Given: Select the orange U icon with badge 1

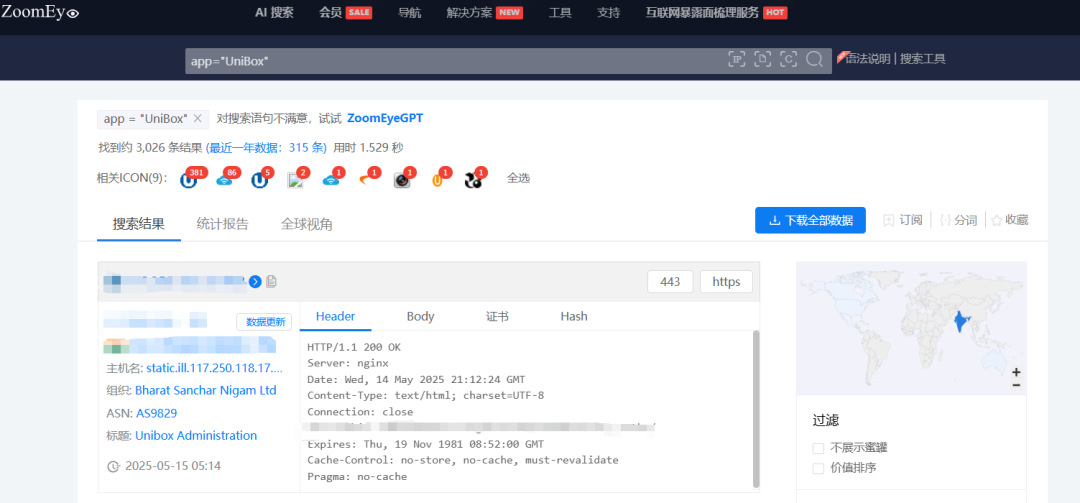Looking at the screenshot, I should pyautogui.click(x=438, y=181).
